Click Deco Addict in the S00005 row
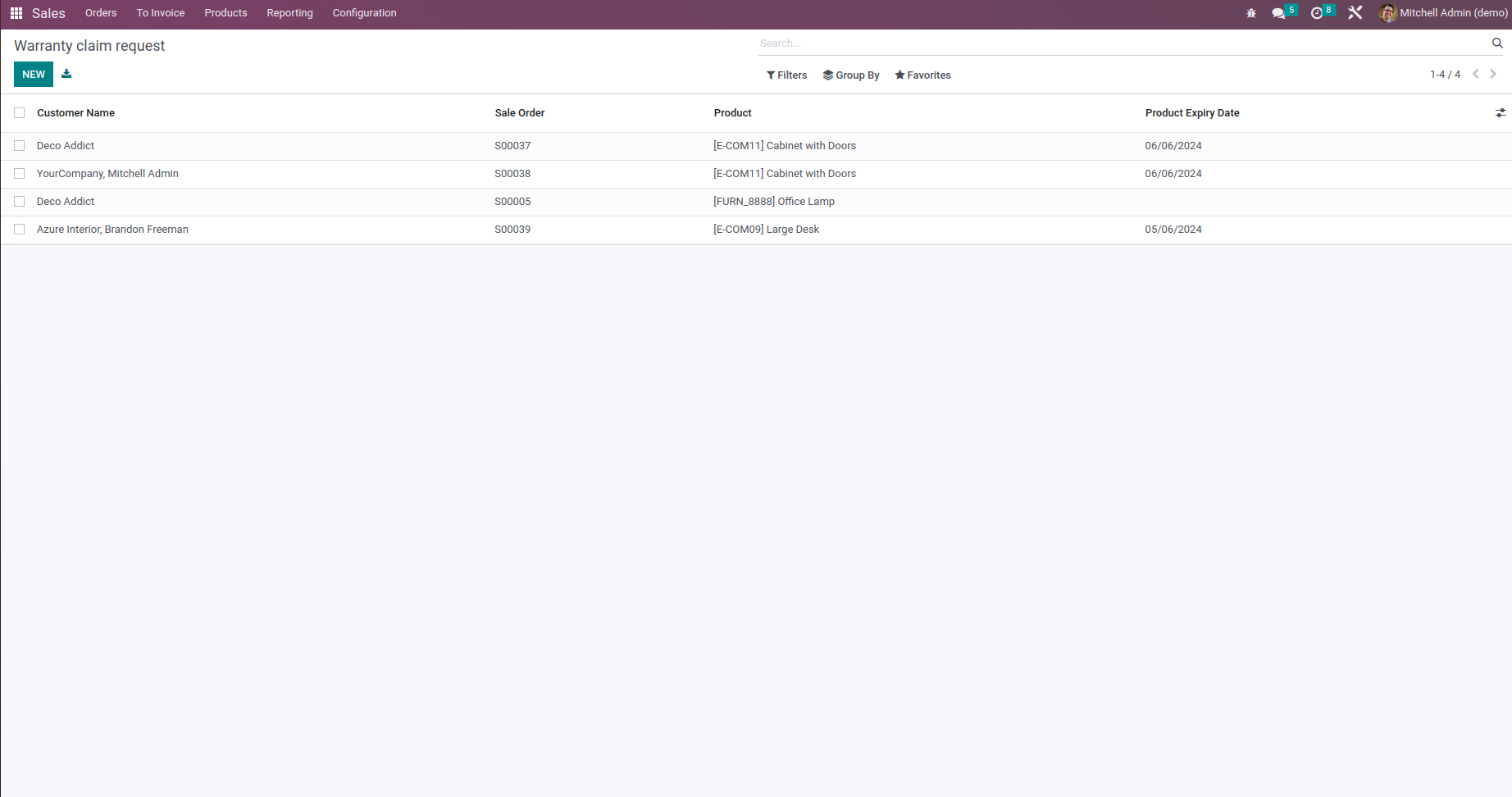 (66, 202)
